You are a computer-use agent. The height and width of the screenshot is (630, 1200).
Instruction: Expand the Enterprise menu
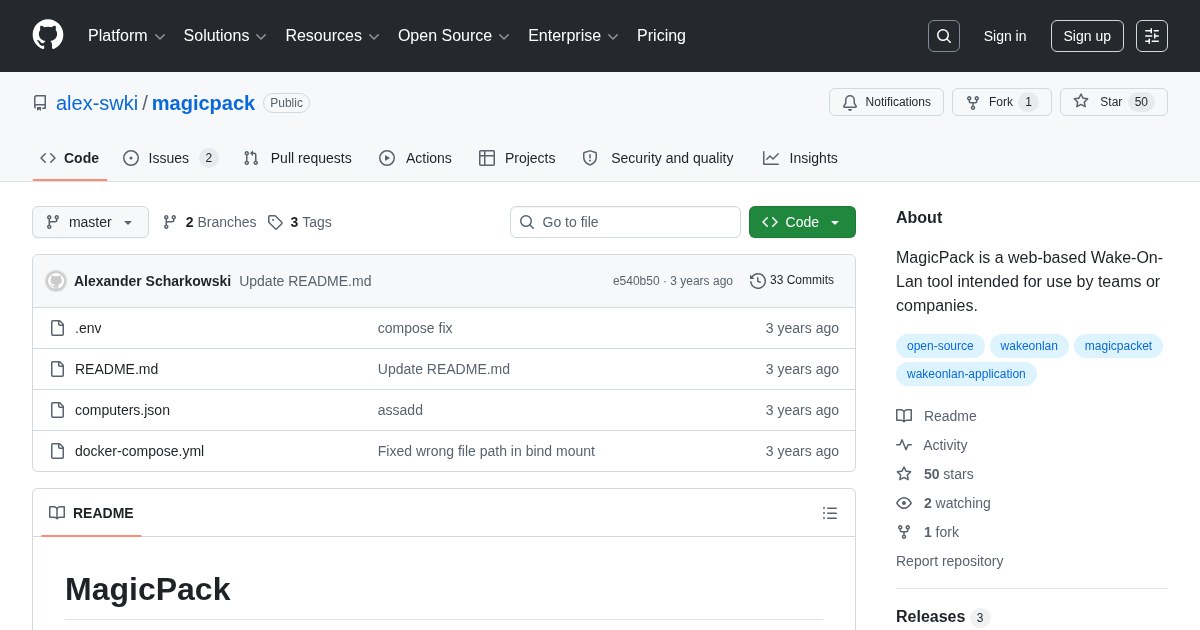[573, 36]
